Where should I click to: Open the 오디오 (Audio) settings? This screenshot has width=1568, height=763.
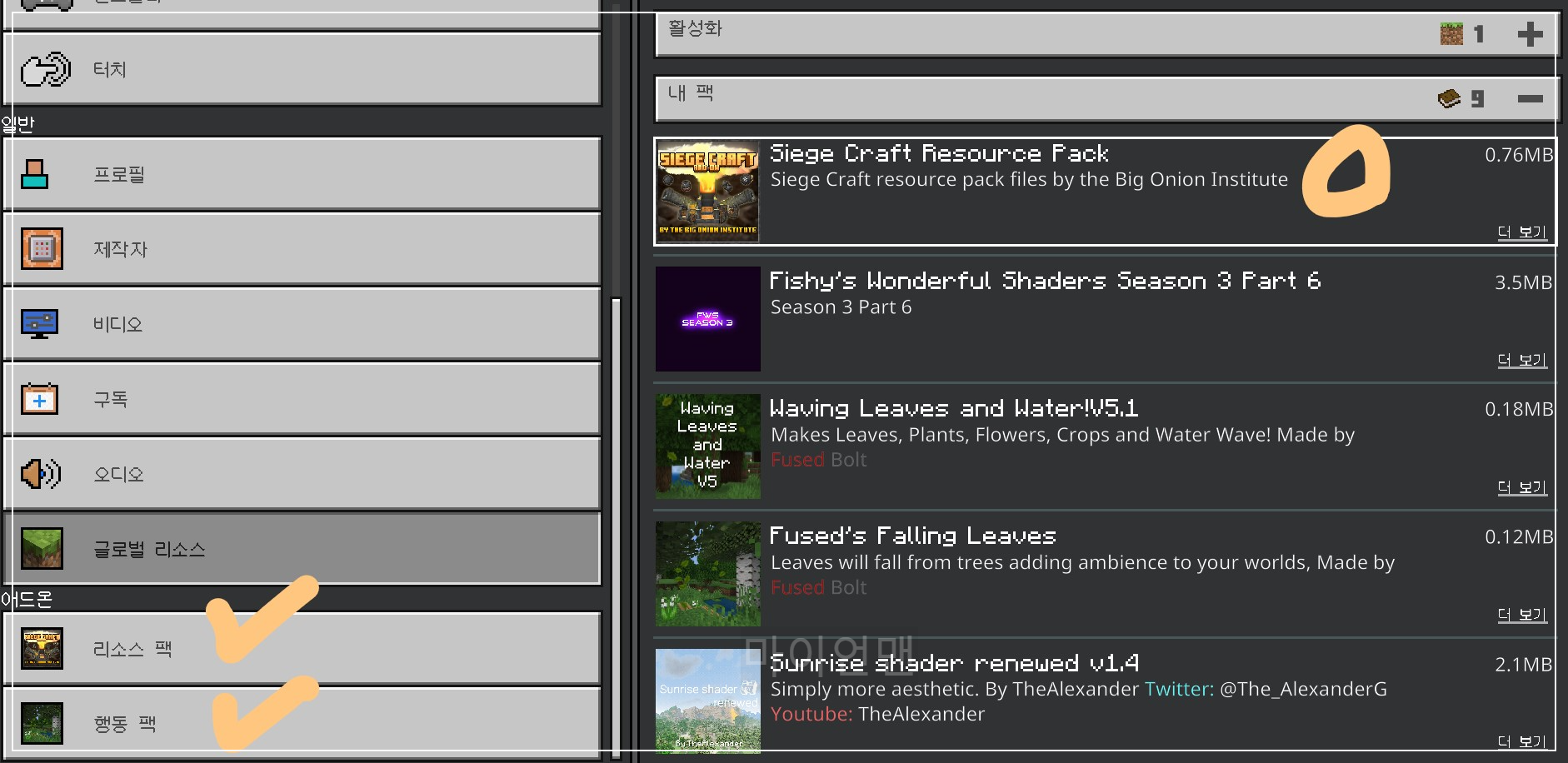click(302, 474)
